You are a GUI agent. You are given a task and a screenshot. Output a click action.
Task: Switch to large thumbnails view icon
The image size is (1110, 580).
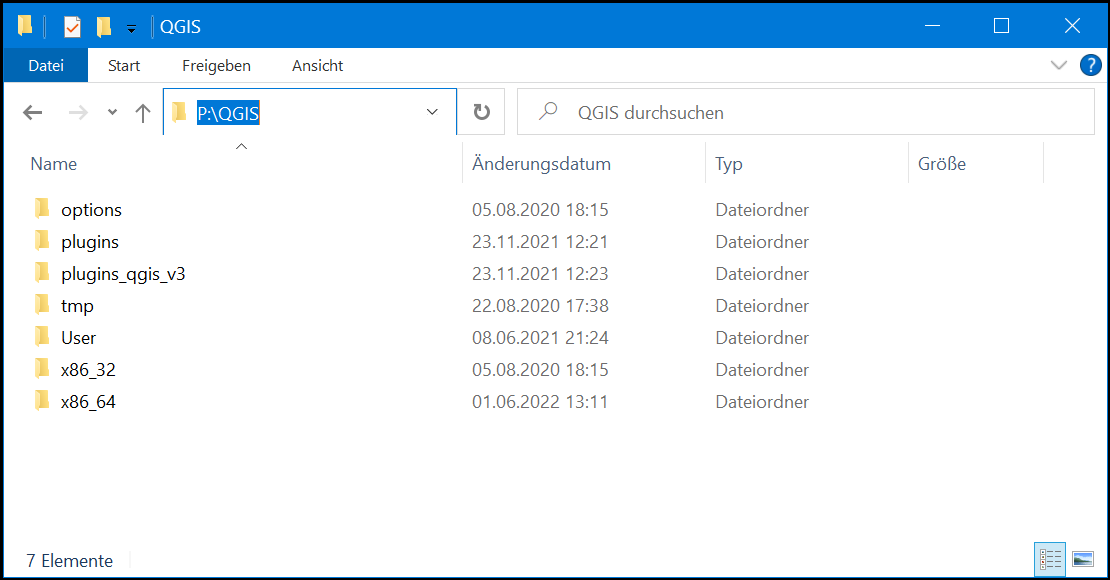[x=1082, y=559]
